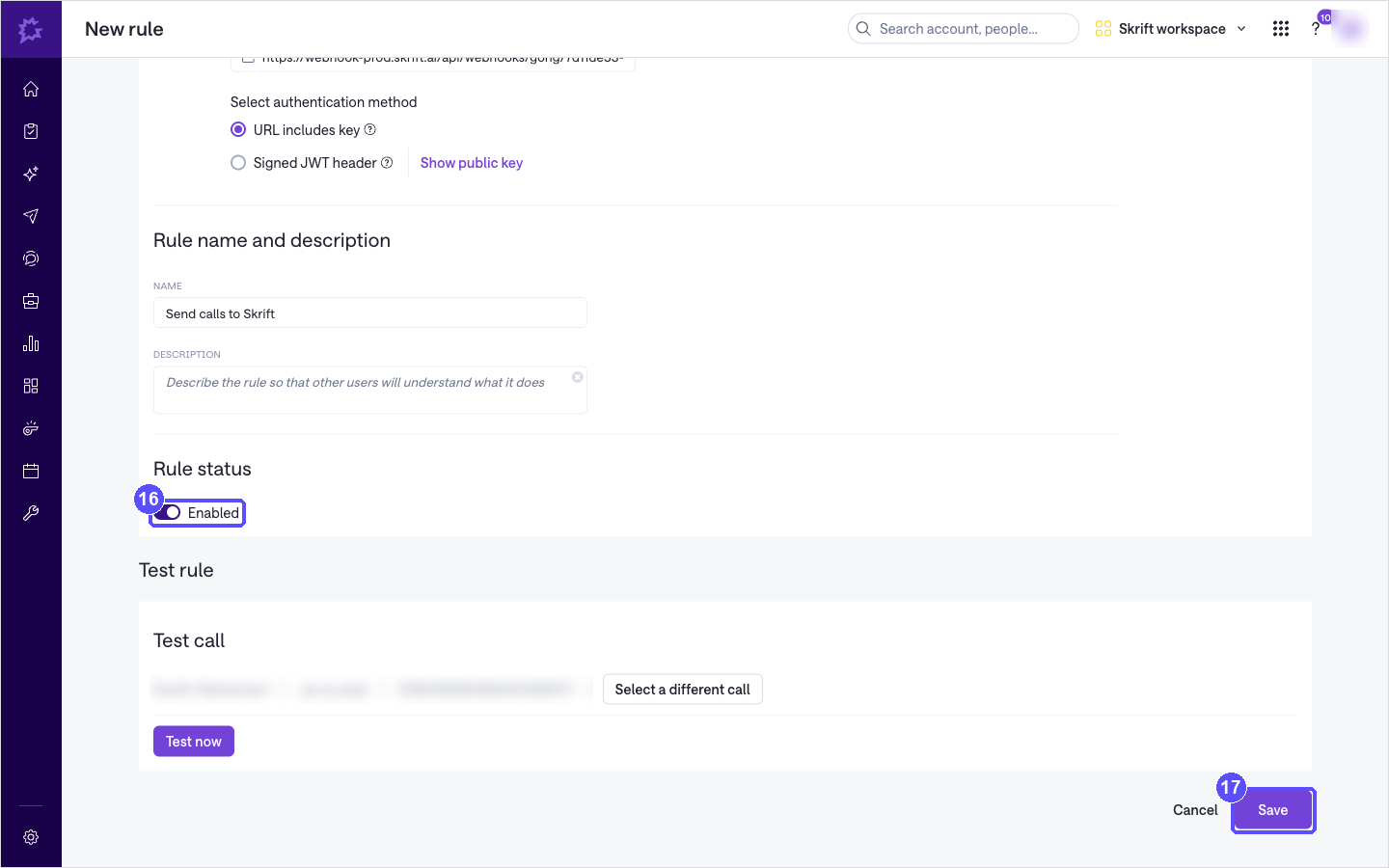The height and width of the screenshot is (868, 1389).
Task: Open the paper plane icon in sidebar
Action: (31, 216)
